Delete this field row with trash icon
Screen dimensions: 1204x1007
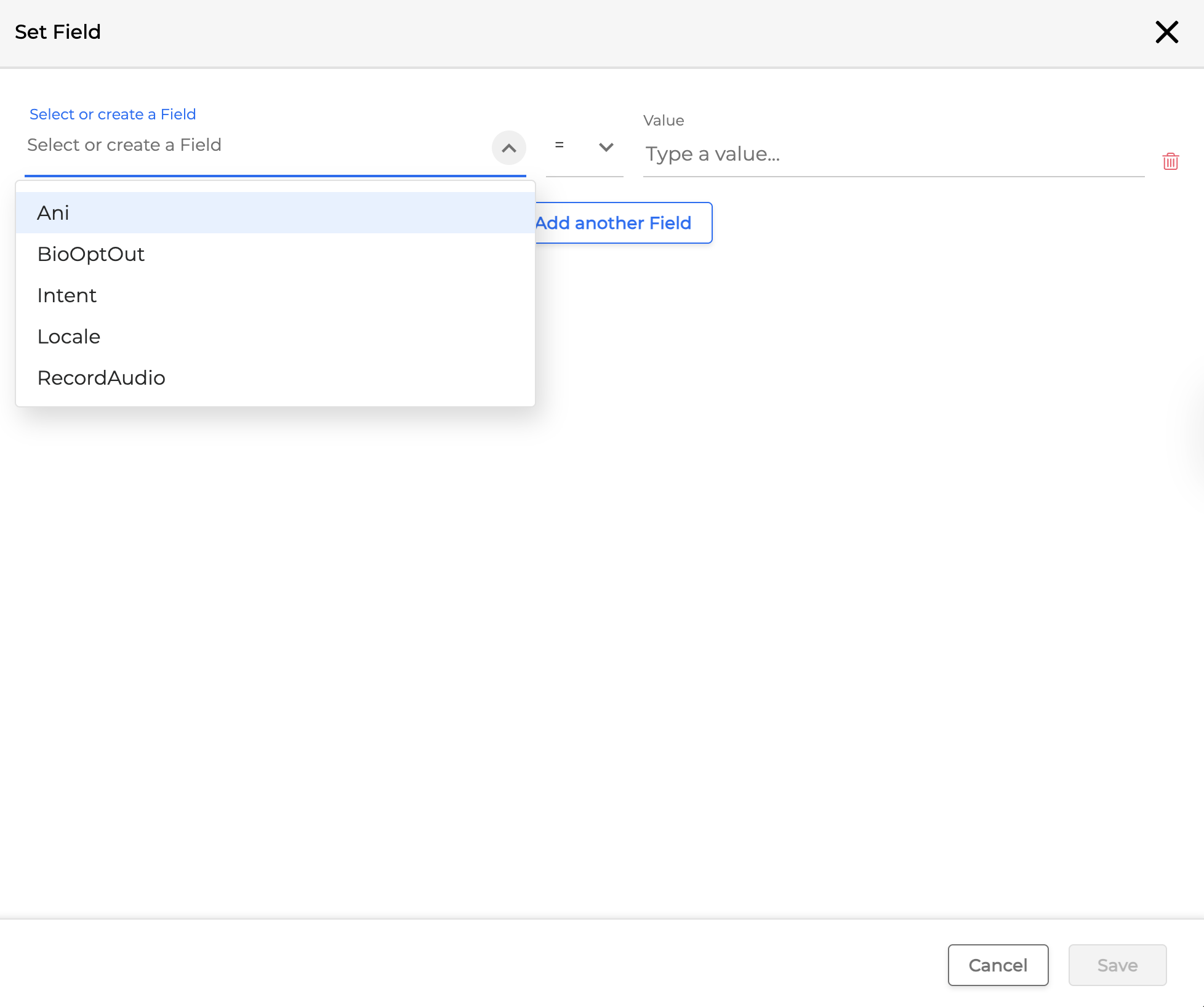point(1170,161)
